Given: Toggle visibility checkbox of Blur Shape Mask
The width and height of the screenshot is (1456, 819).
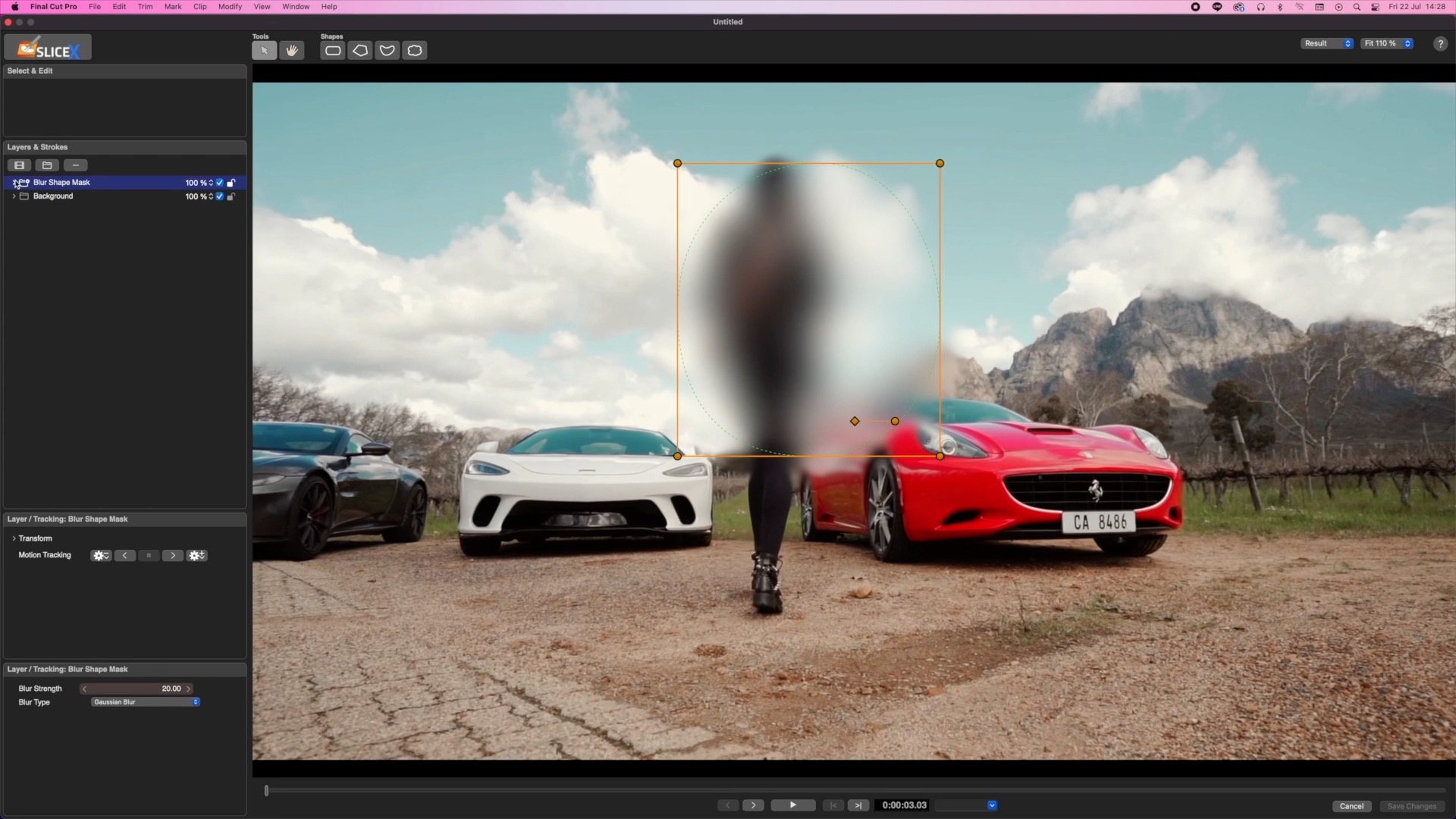Looking at the screenshot, I should (220, 183).
